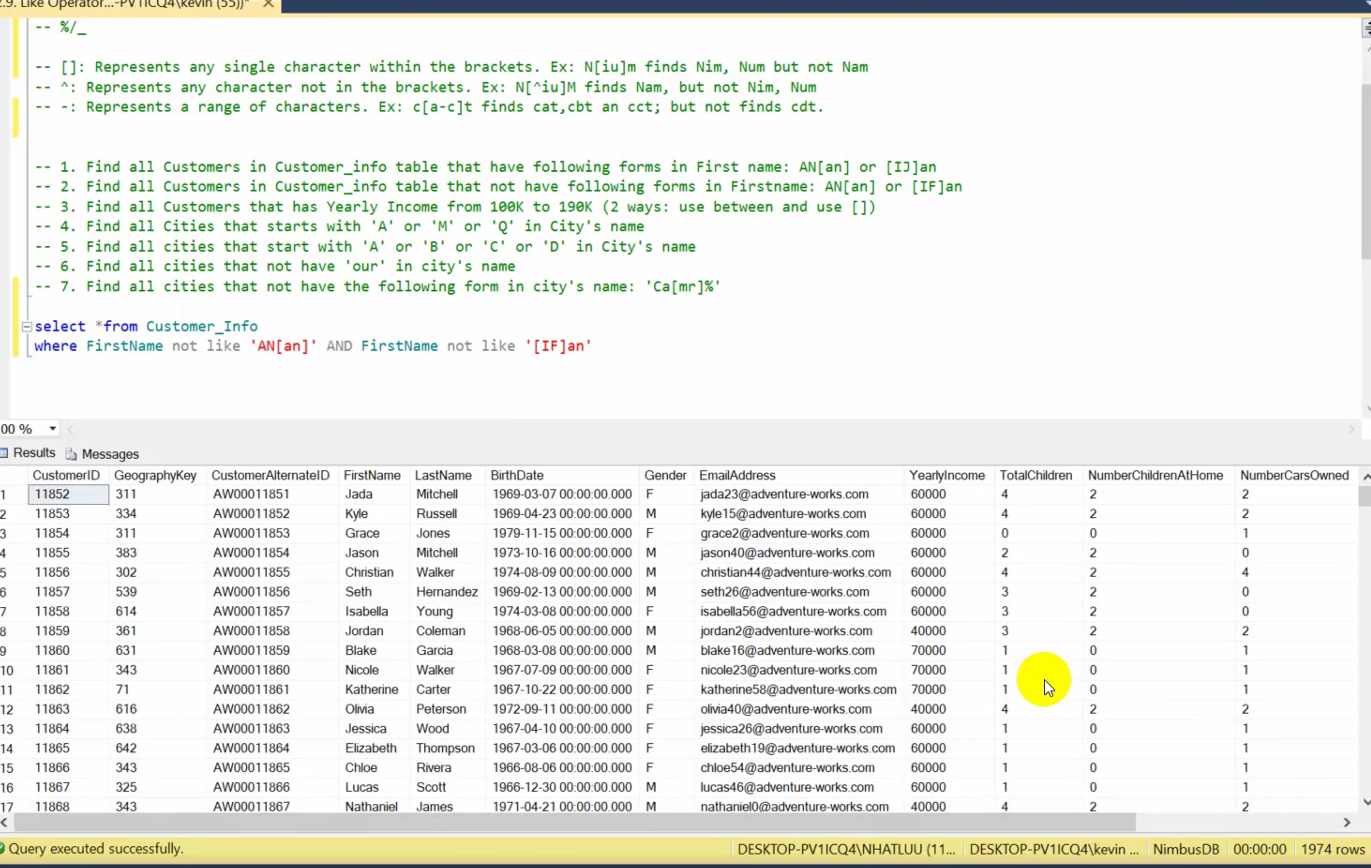Click the '1974 rows' status entry

pos(1333,849)
